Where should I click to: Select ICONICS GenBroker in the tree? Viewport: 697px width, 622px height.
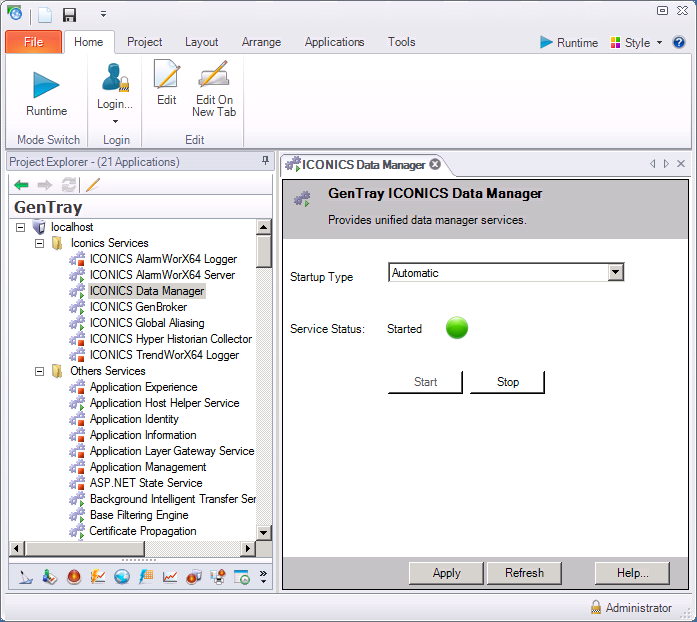click(138, 307)
